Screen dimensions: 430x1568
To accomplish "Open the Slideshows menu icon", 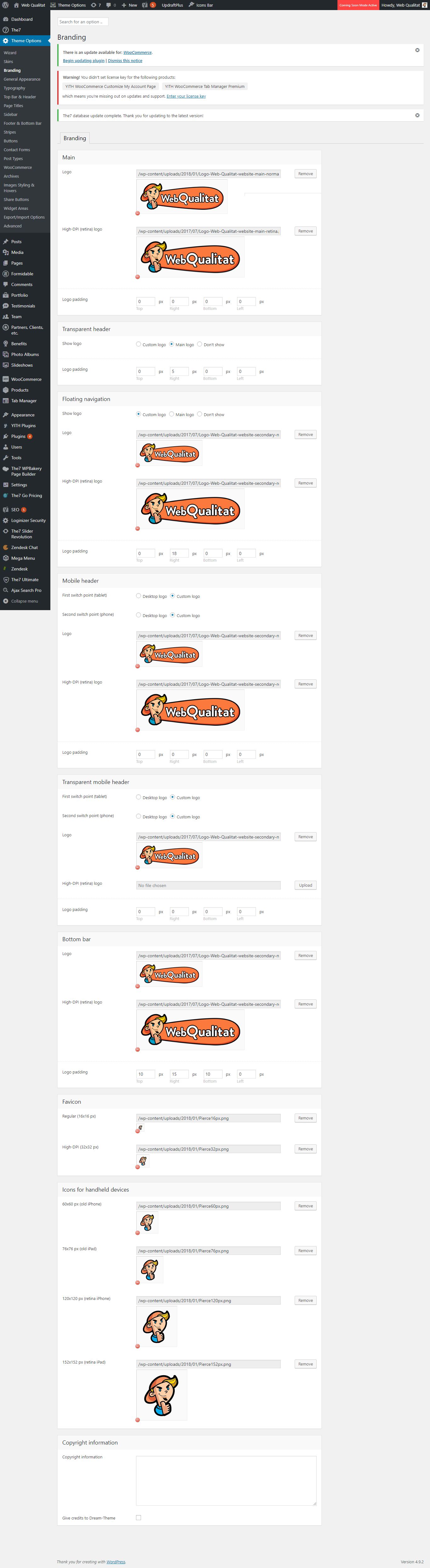I will coord(5,365).
